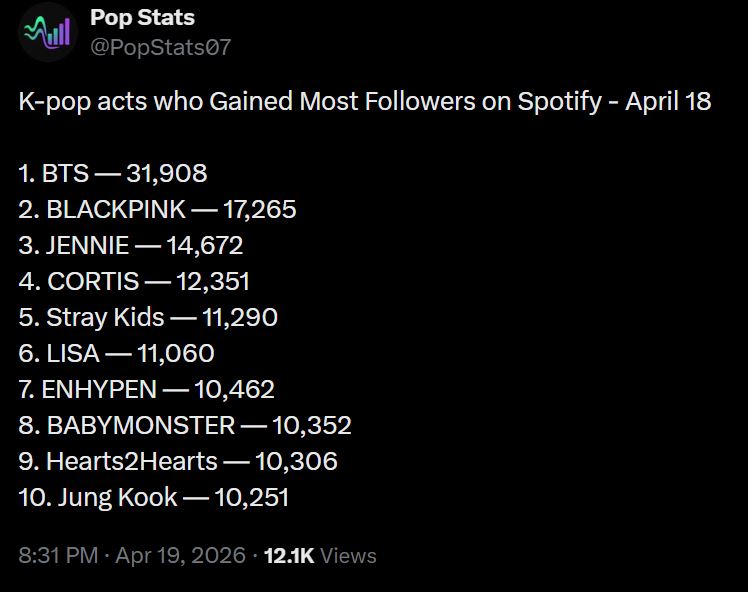Image resolution: width=748 pixels, height=592 pixels.
Task: Click the tweet headline about Spotify followers
Action: coord(365,102)
